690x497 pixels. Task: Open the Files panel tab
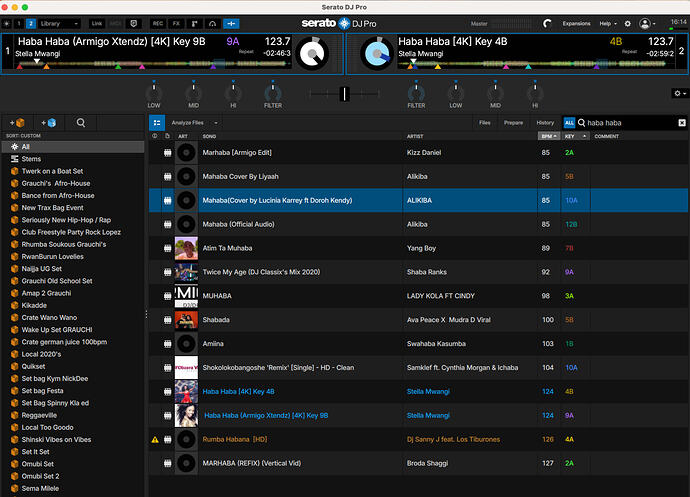point(484,123)
